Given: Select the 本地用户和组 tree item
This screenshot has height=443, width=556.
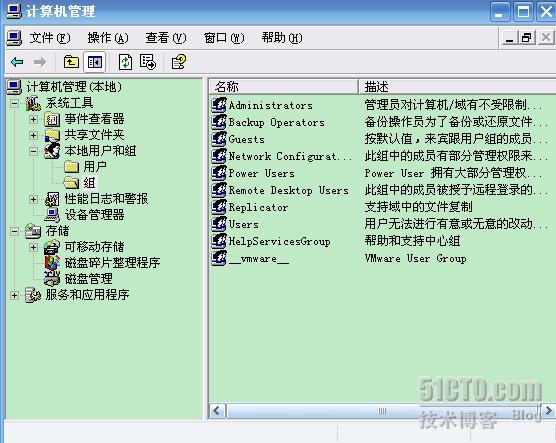Looking at the screenshot, I should coord(100,151).
